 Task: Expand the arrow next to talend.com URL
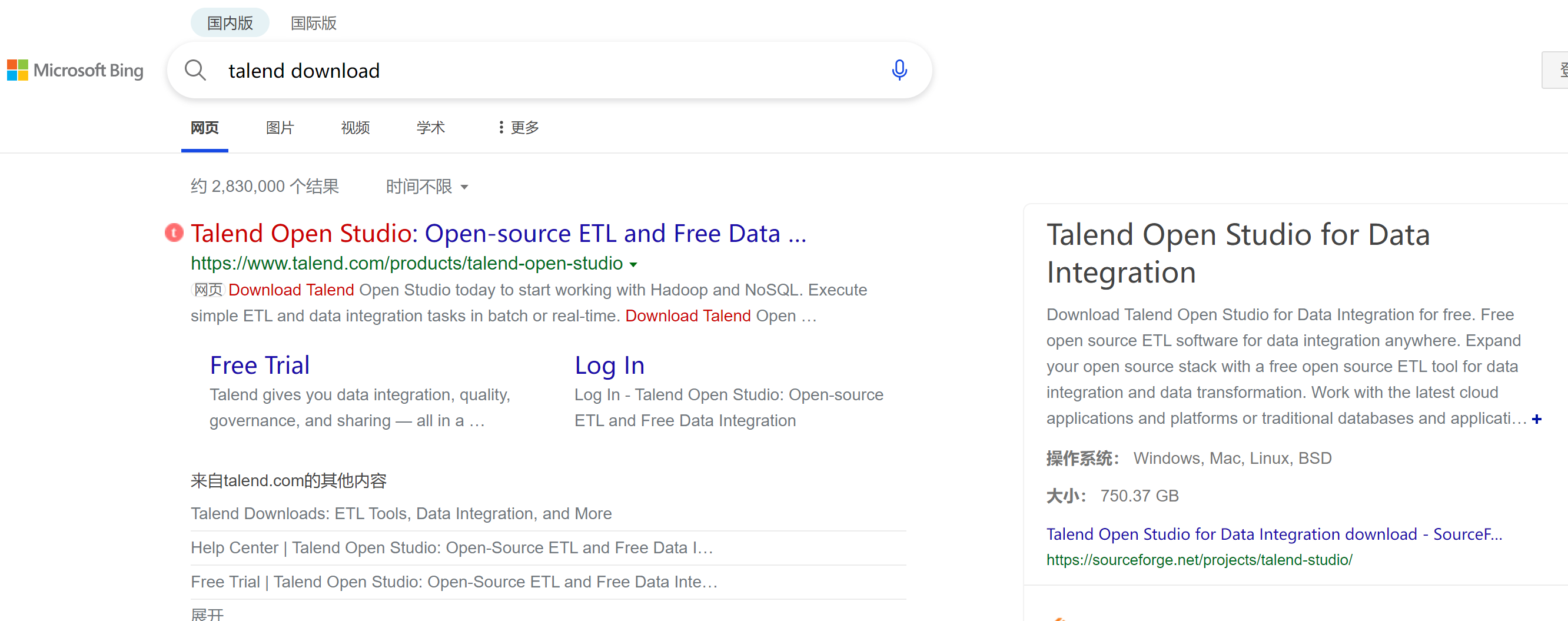tap(633, 264)
